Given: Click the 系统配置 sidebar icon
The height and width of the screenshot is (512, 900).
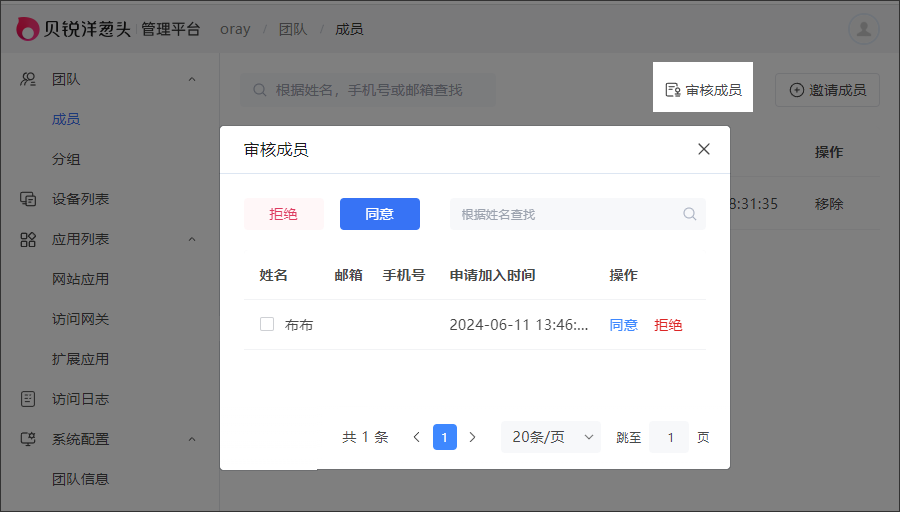Looking at the screenshot, I should tap(28, 439).
